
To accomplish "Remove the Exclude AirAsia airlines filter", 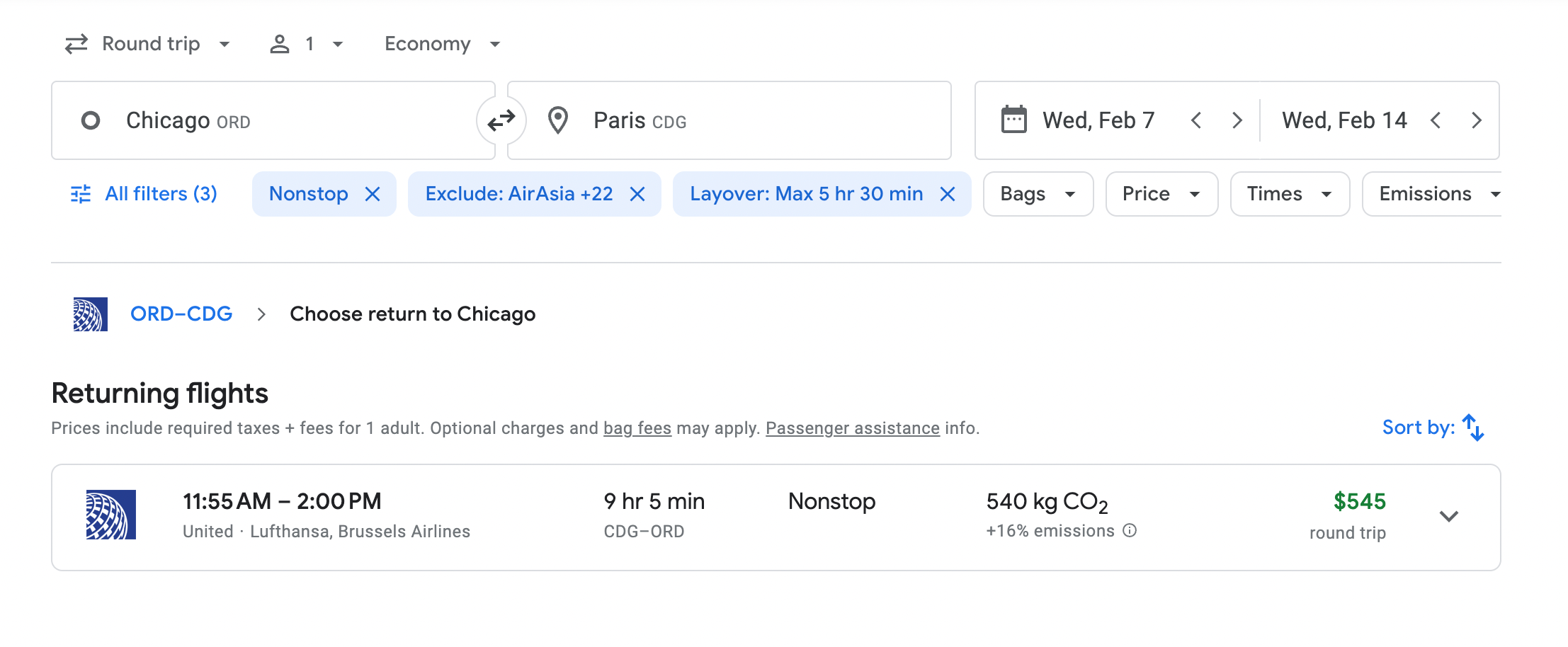I will coord(637,194).
